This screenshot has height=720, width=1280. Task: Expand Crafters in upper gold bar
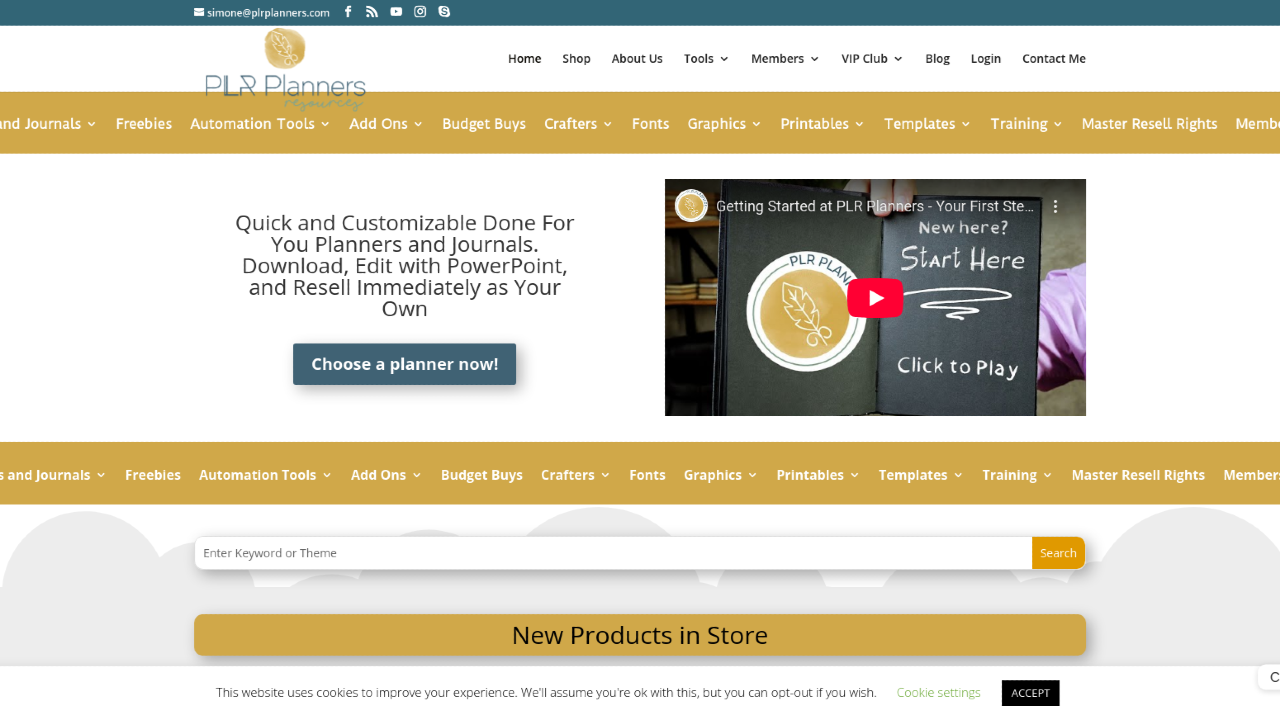[578, 124]
